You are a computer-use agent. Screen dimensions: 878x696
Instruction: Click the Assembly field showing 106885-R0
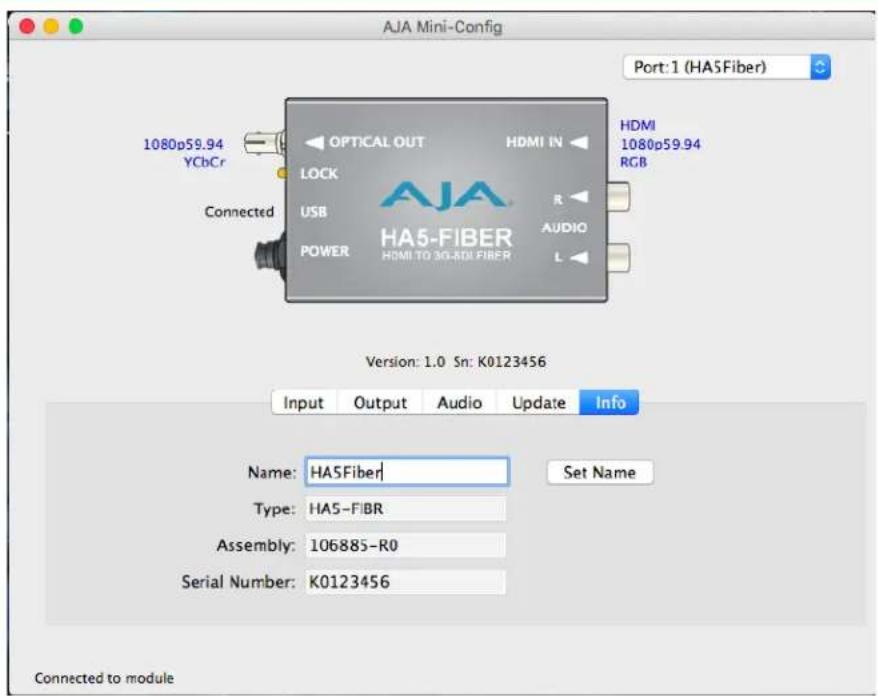(x=405, y=545)
